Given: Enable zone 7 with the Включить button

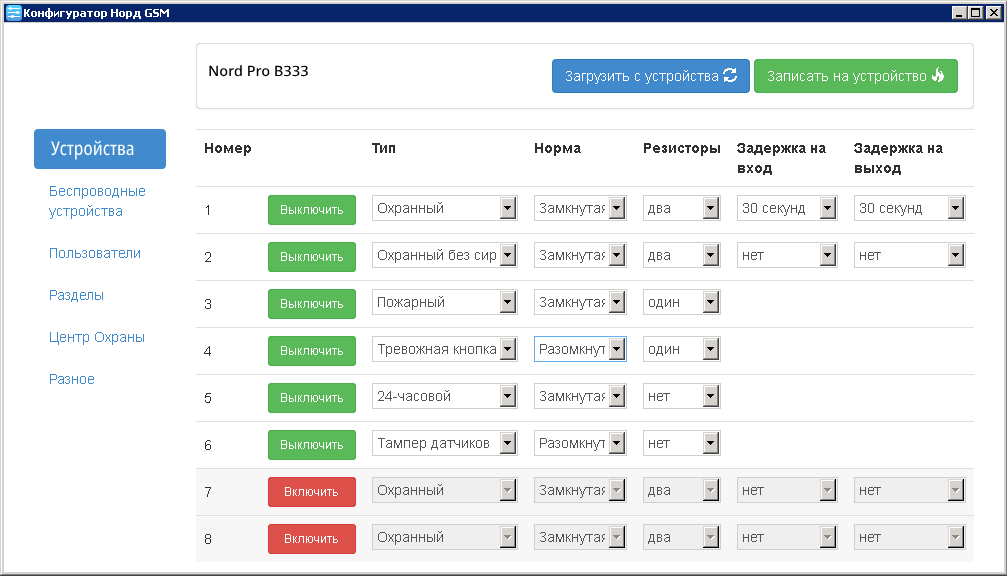Looking at the screenshot, I should [x=311, y=492].
